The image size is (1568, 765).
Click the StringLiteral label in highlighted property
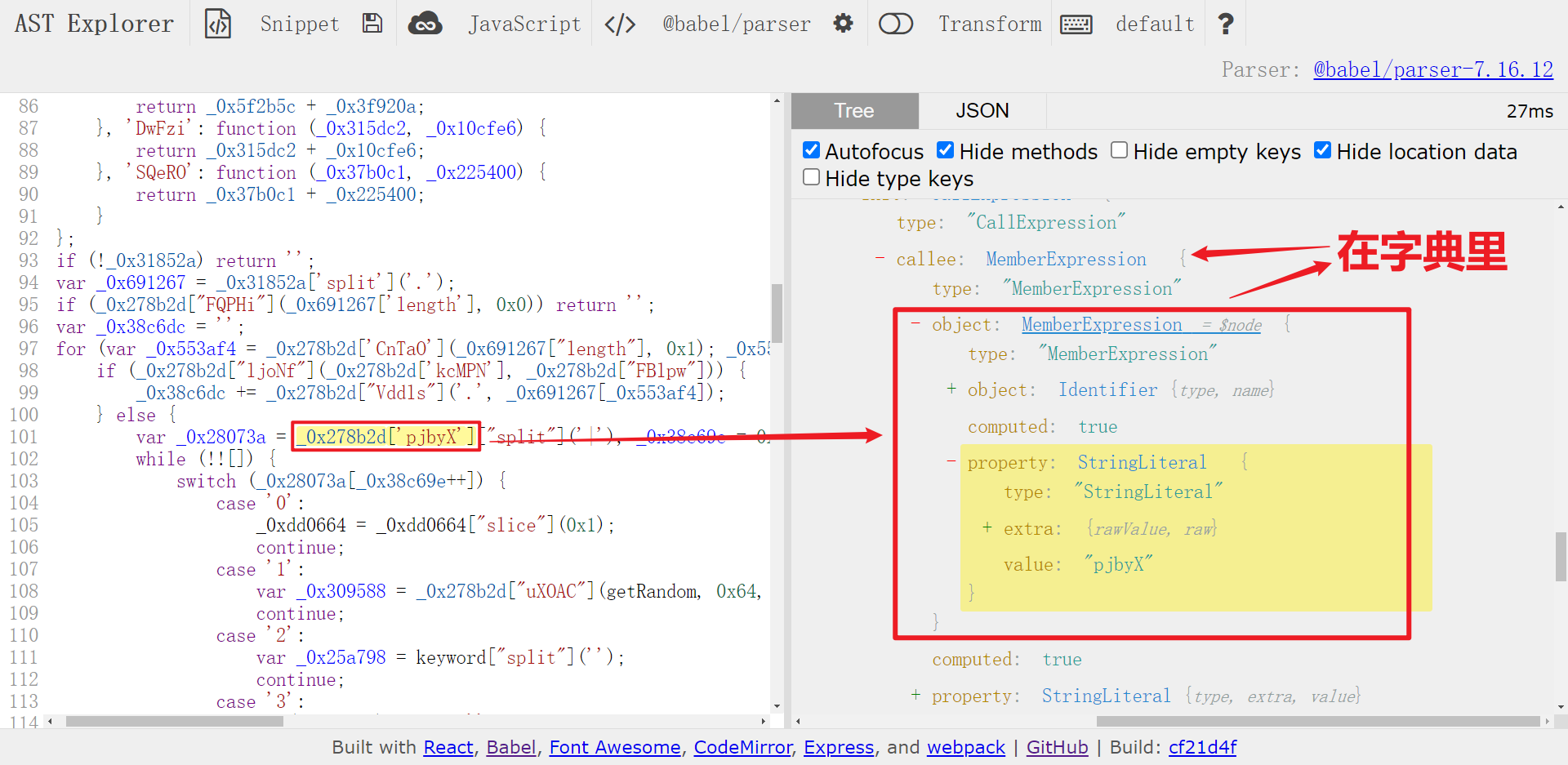pos(1142,462)
